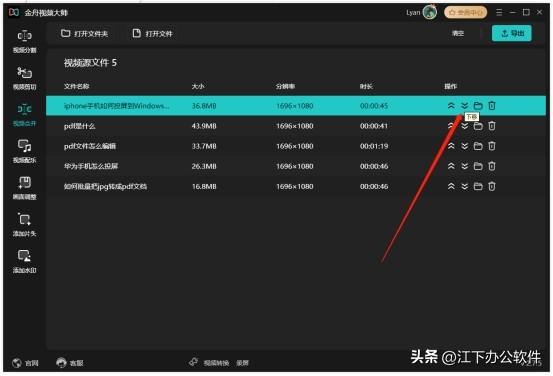The width and height of the screenshot is (553, 376).
Task: Click the teal 导出 export button
Action: 512,33
